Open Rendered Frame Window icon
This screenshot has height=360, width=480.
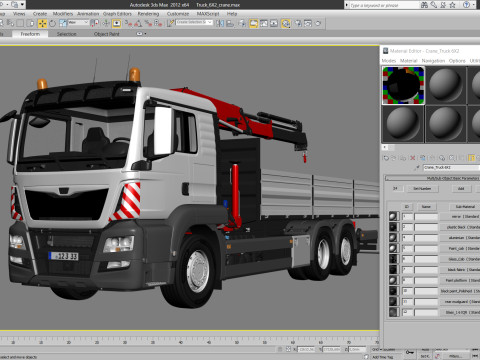tap(308, 23)
